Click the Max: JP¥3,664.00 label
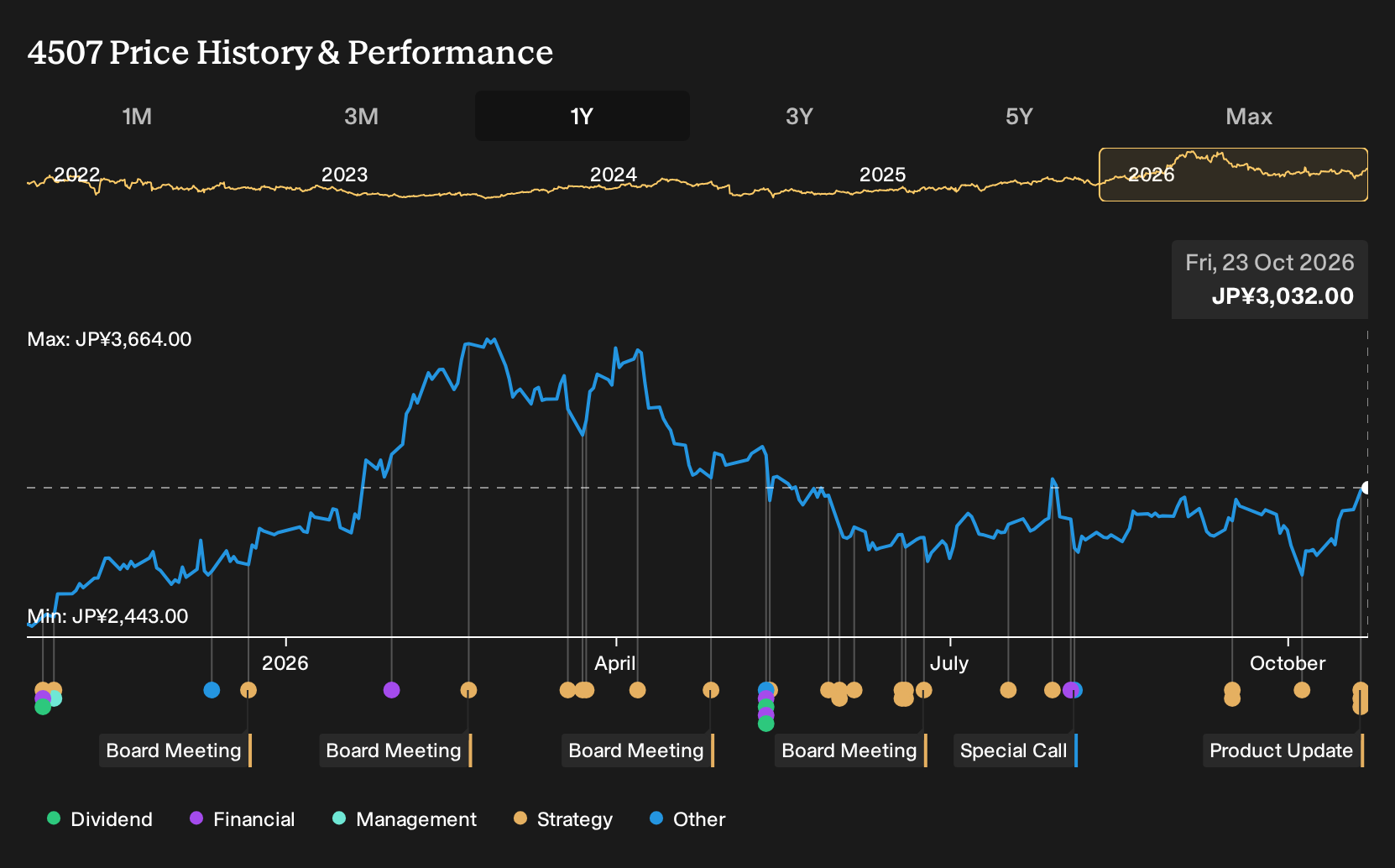 click(109, 339)
